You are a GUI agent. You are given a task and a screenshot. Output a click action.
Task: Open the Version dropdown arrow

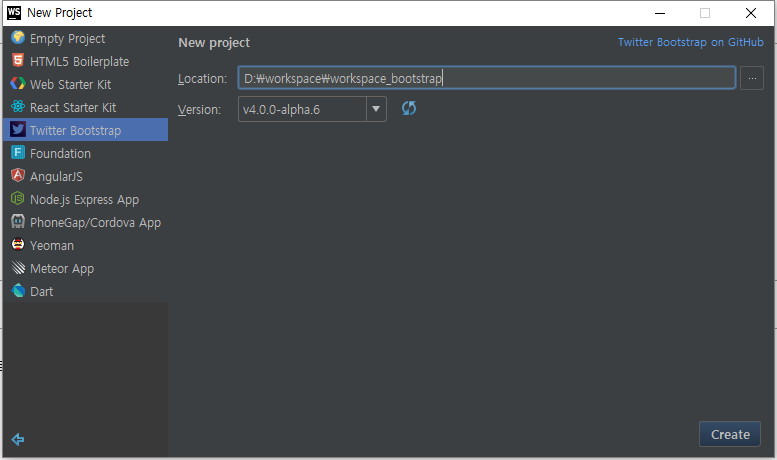pos(376,109)
